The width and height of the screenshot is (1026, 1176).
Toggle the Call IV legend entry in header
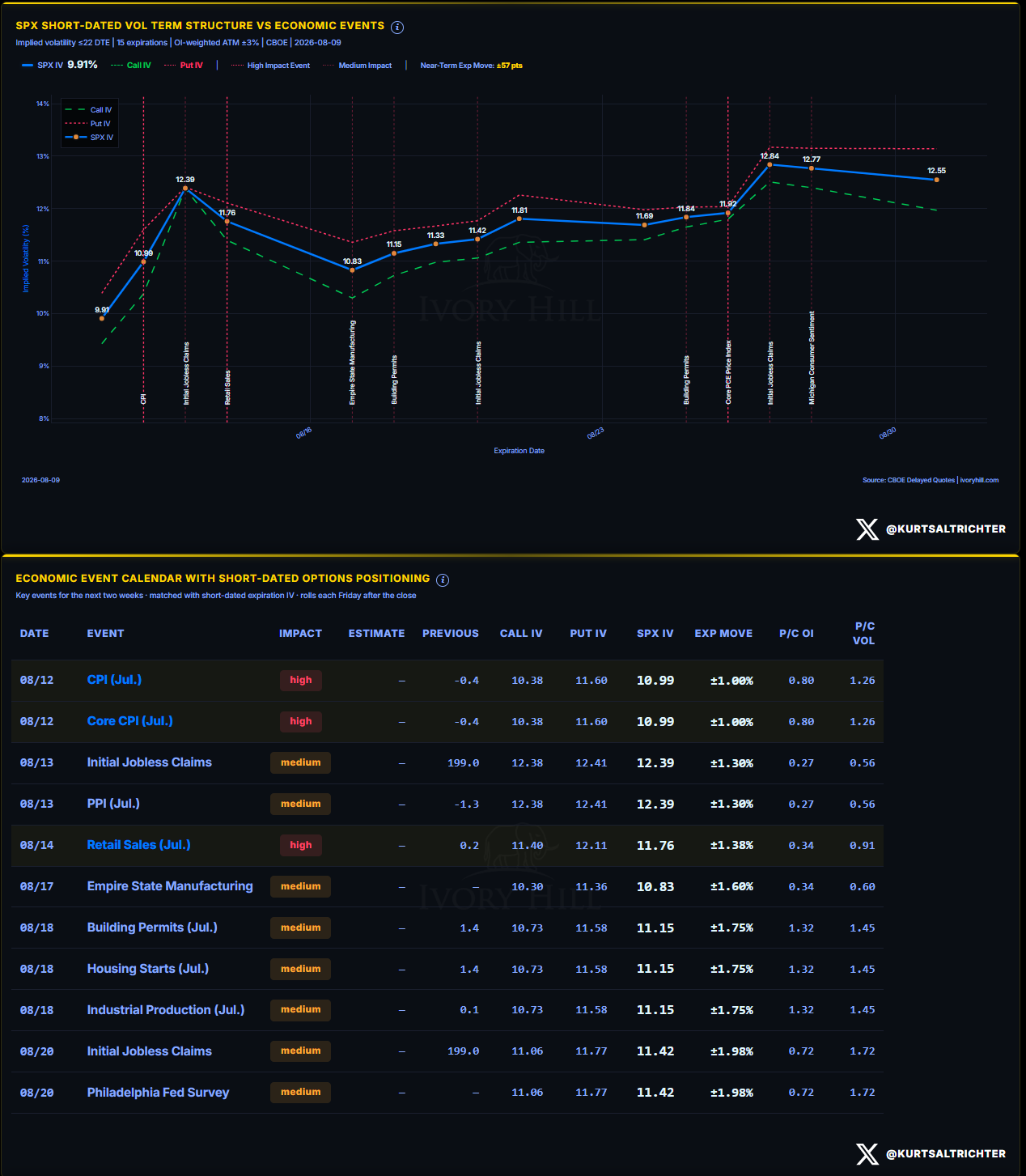pyautogui.click(x=131, y=66)
